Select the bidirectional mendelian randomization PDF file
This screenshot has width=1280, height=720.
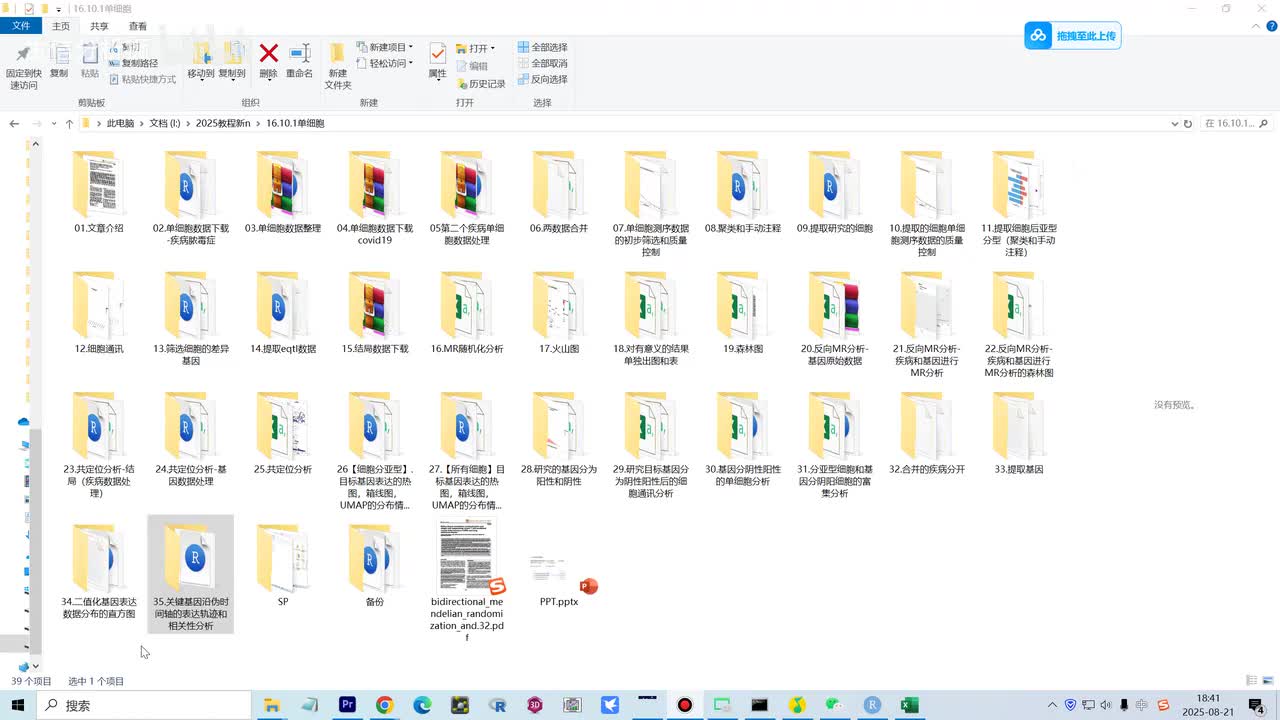click(467, 580)
